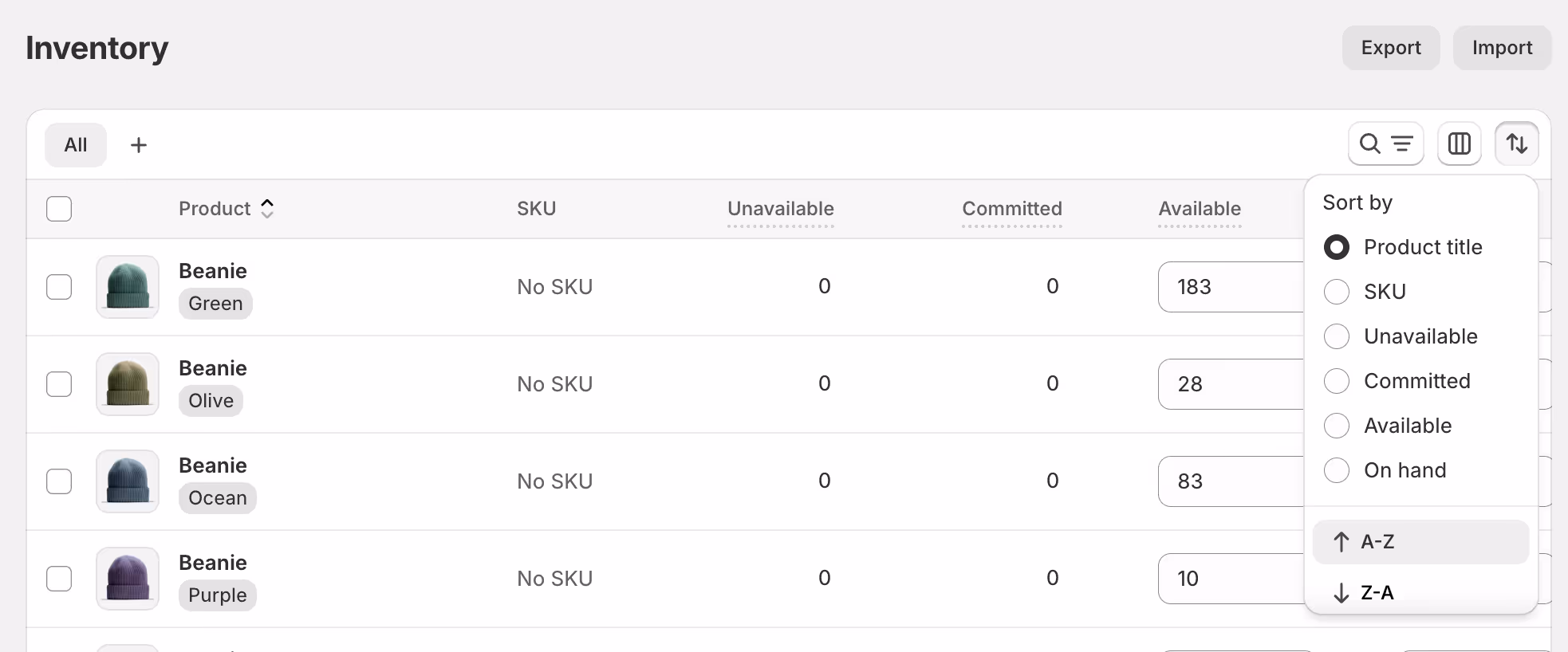Open the column customization settings
Screen dimensions: 1568x652
pos(1460,143)
